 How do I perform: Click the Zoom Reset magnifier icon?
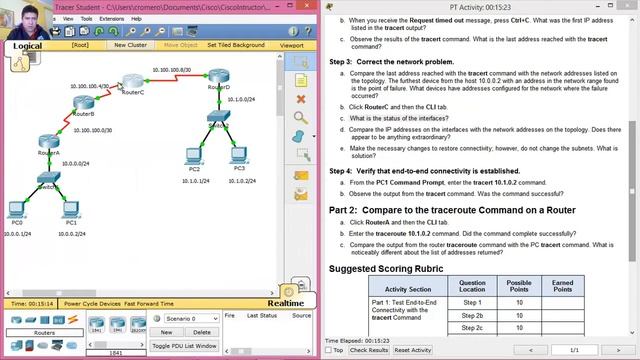146,31
